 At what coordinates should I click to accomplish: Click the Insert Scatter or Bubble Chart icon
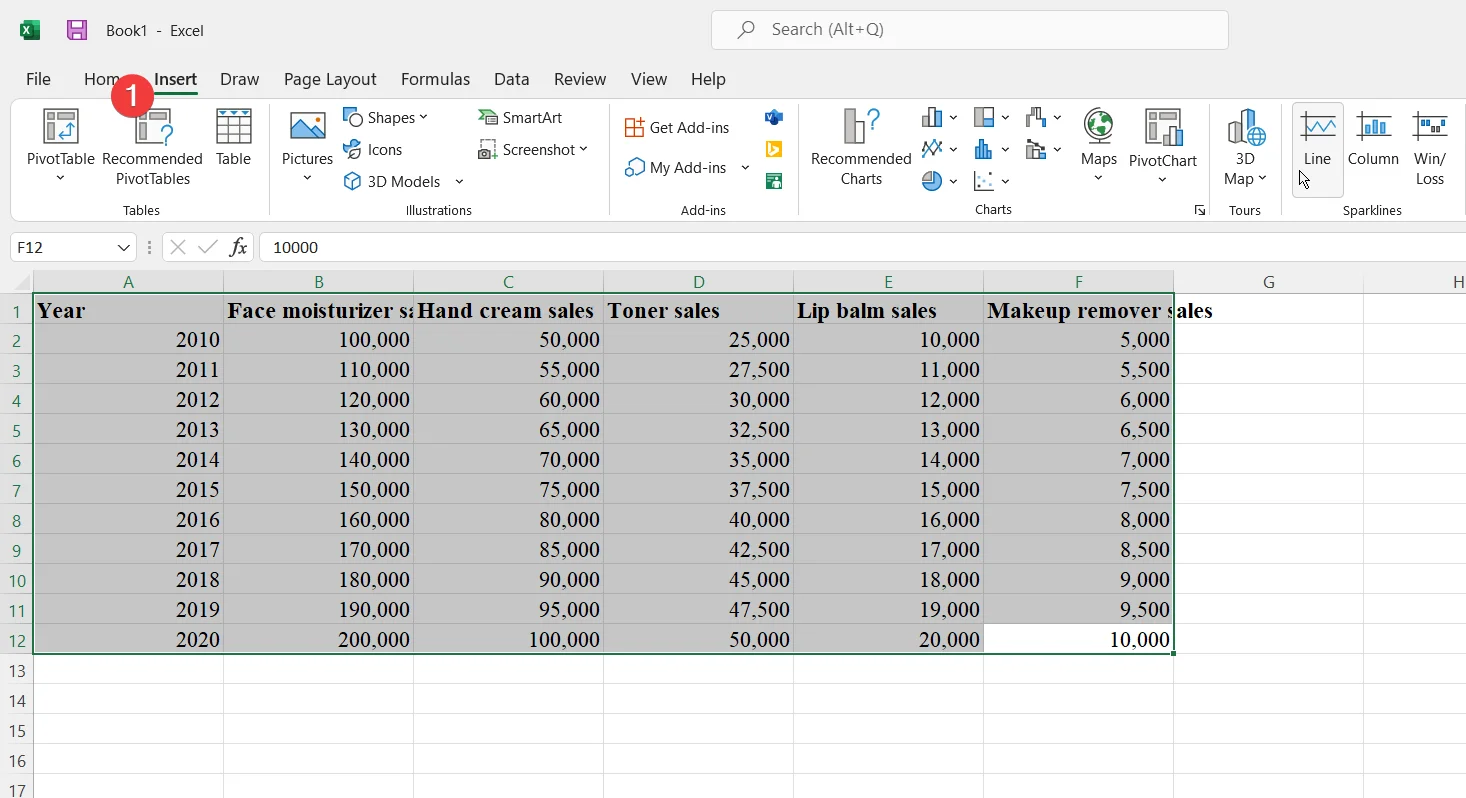pos(984,181)
